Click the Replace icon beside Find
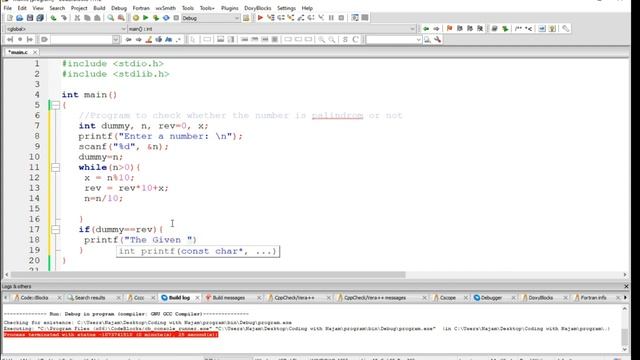The width and height of the screenshot is (640, 360). 121,18
